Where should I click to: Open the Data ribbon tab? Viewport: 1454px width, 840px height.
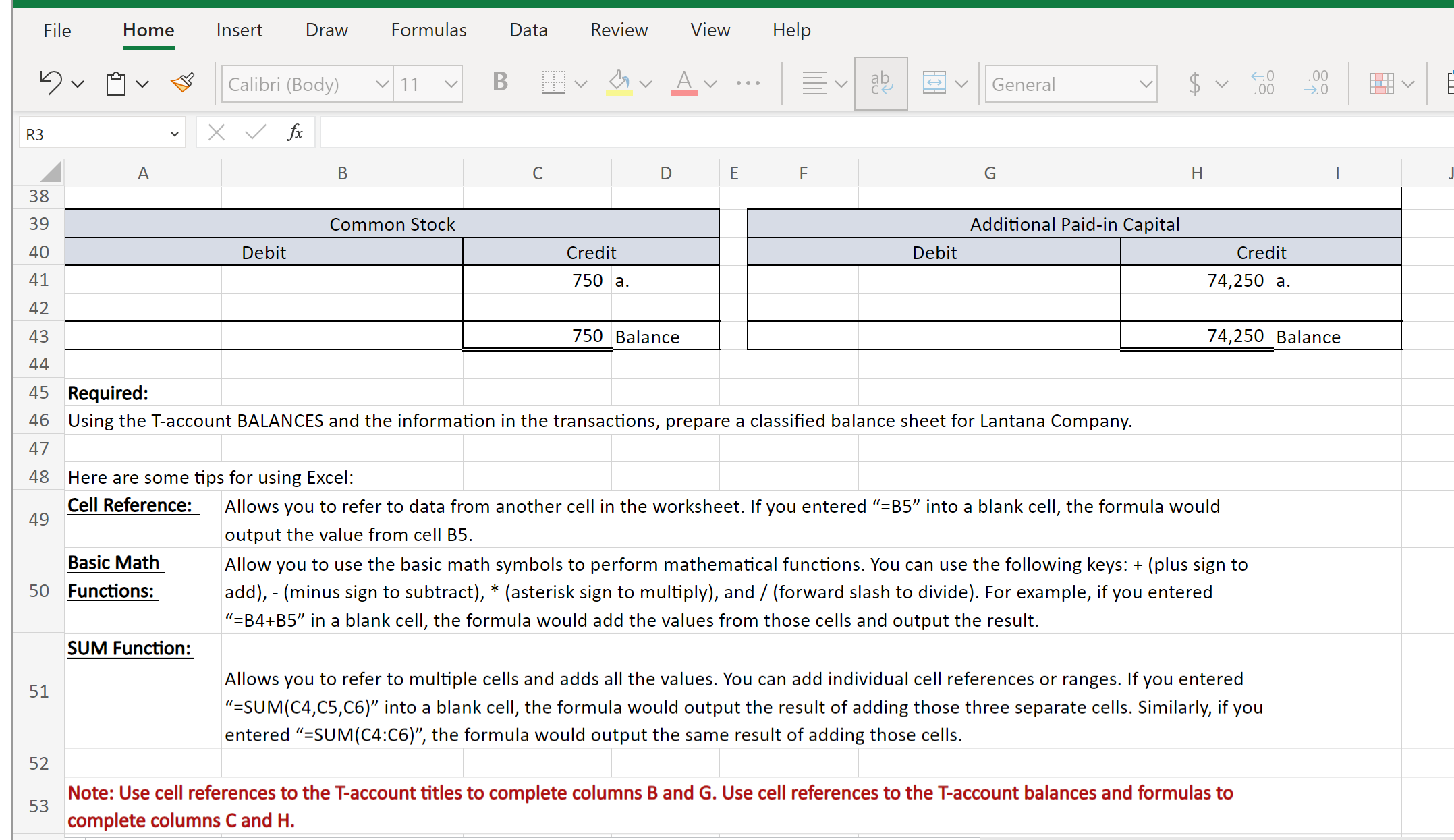coord(528,30)
